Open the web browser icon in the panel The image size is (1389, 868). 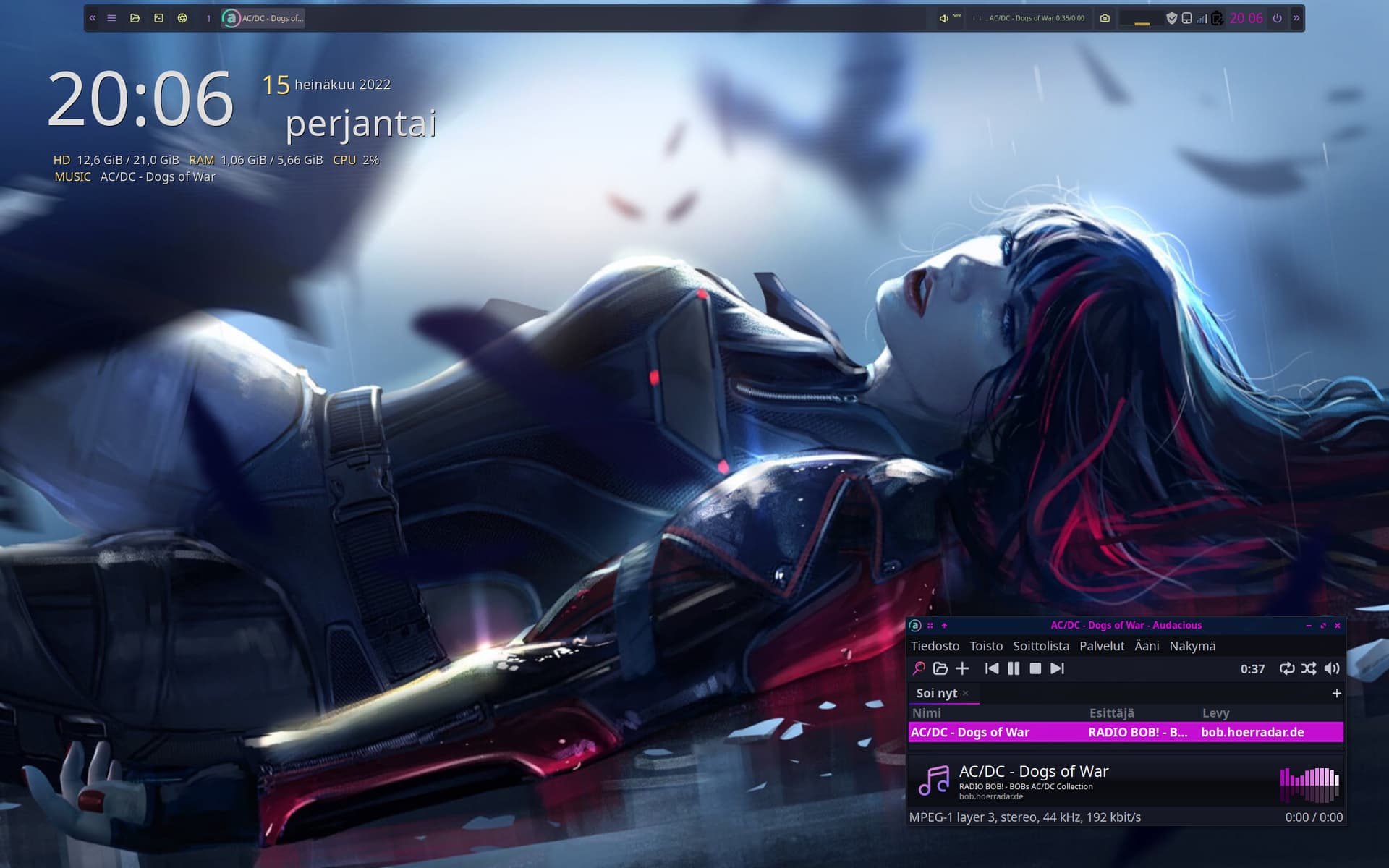click(182, 18)
